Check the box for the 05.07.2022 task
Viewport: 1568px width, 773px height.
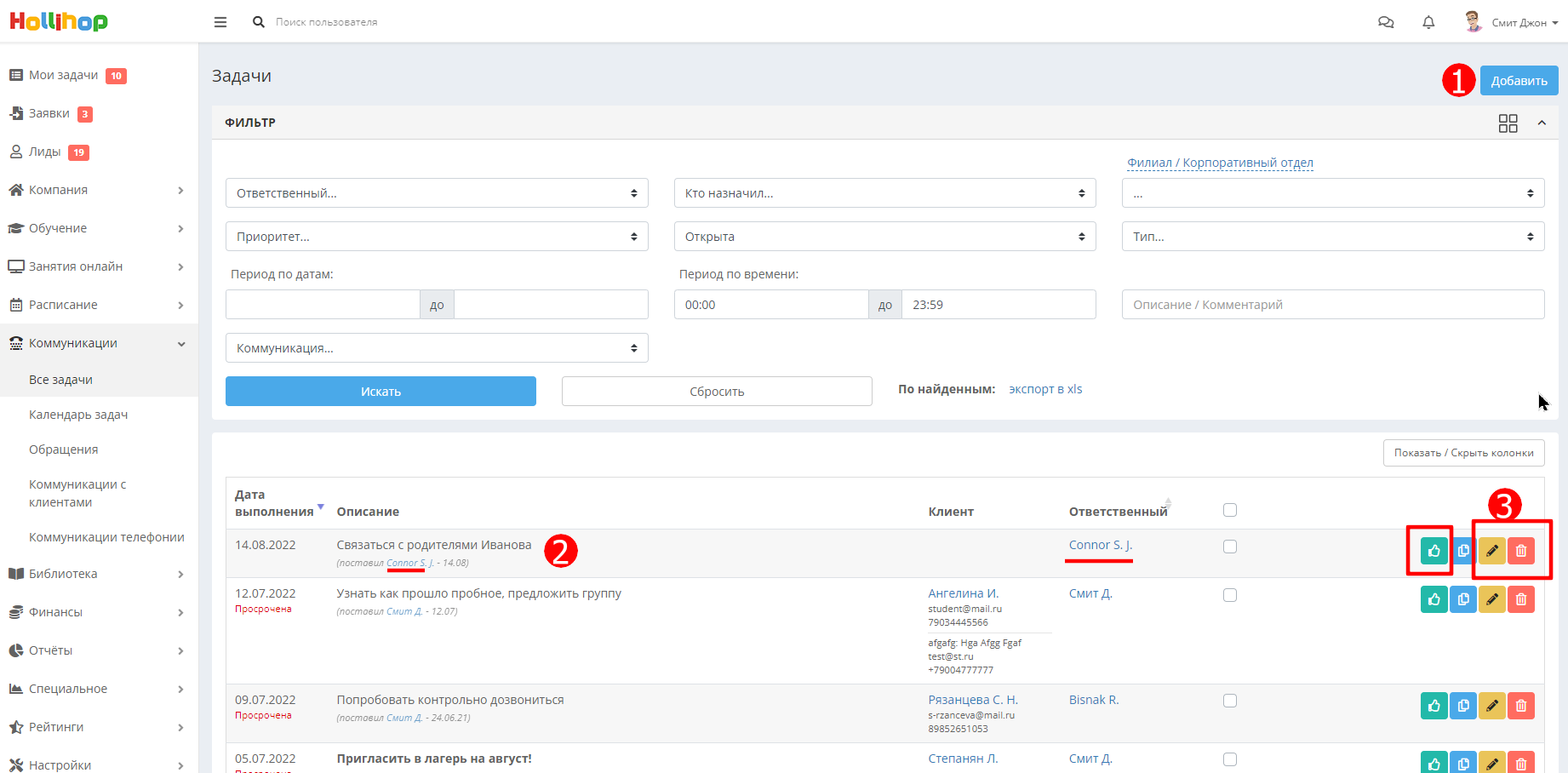tap(1230, 759)
